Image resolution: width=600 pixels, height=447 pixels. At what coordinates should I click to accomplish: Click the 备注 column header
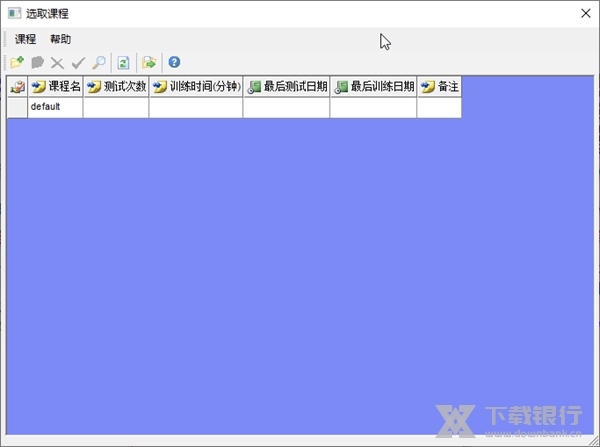click(439, 87)
